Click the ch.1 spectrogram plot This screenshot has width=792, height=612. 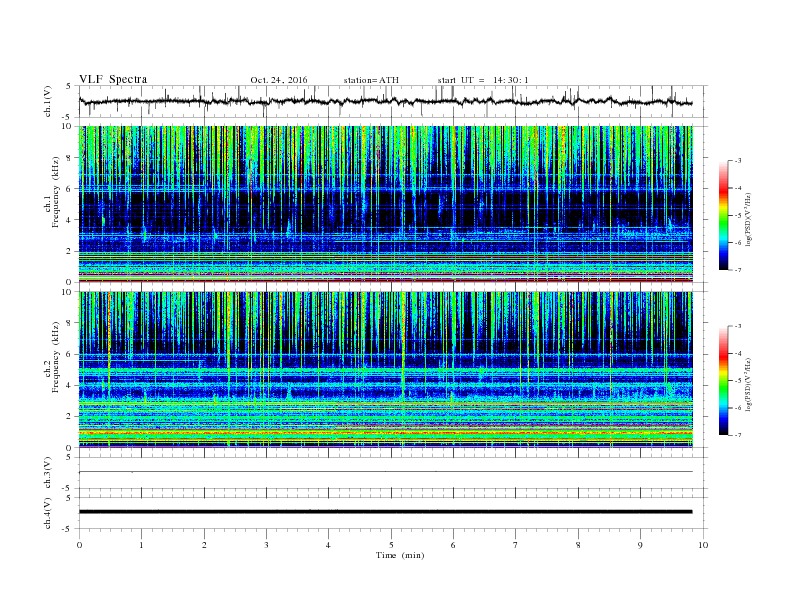click(386, 204)
